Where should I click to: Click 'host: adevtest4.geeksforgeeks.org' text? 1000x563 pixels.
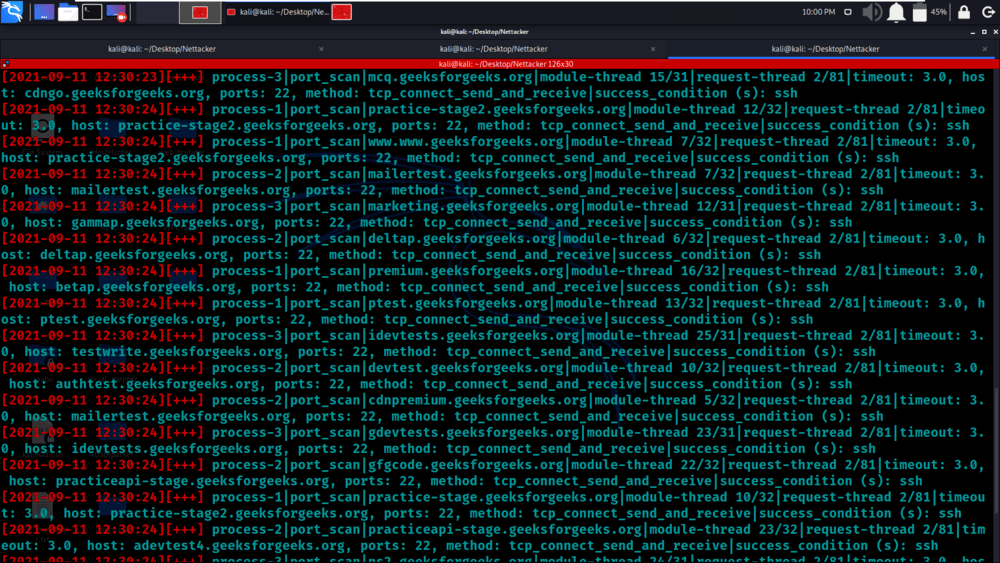coord(216,546)
